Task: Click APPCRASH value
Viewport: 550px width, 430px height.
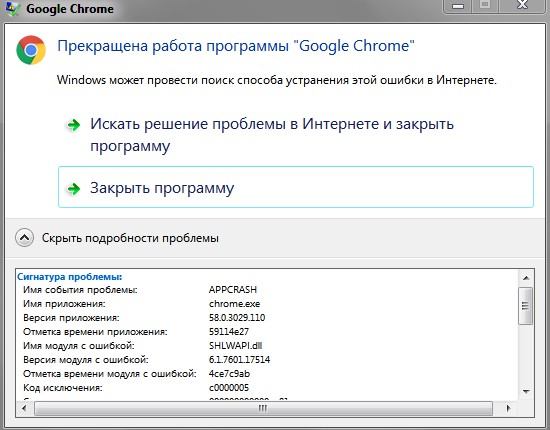Action: [x=233, y=290]
